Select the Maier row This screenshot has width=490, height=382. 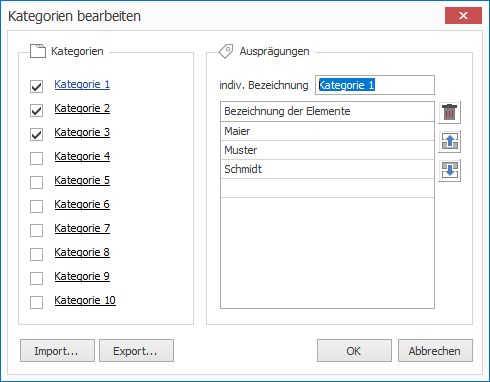point(327,131)
